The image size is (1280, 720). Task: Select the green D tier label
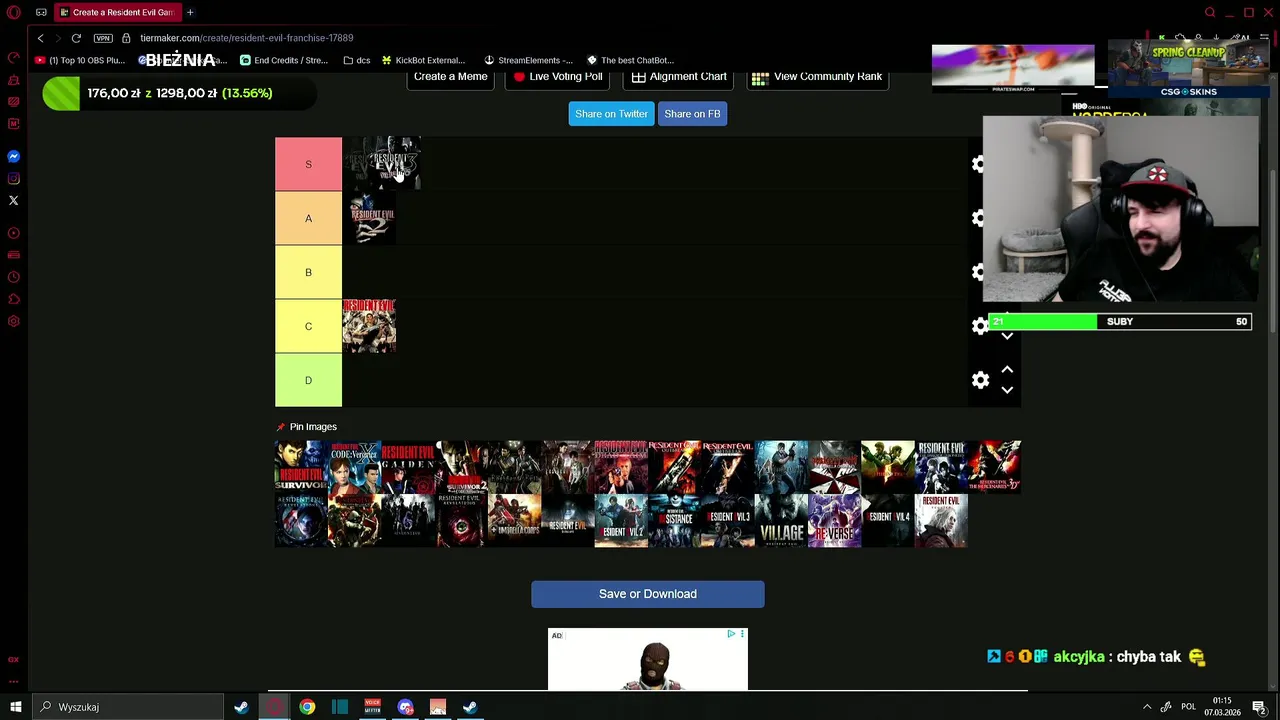click(308, 380)
